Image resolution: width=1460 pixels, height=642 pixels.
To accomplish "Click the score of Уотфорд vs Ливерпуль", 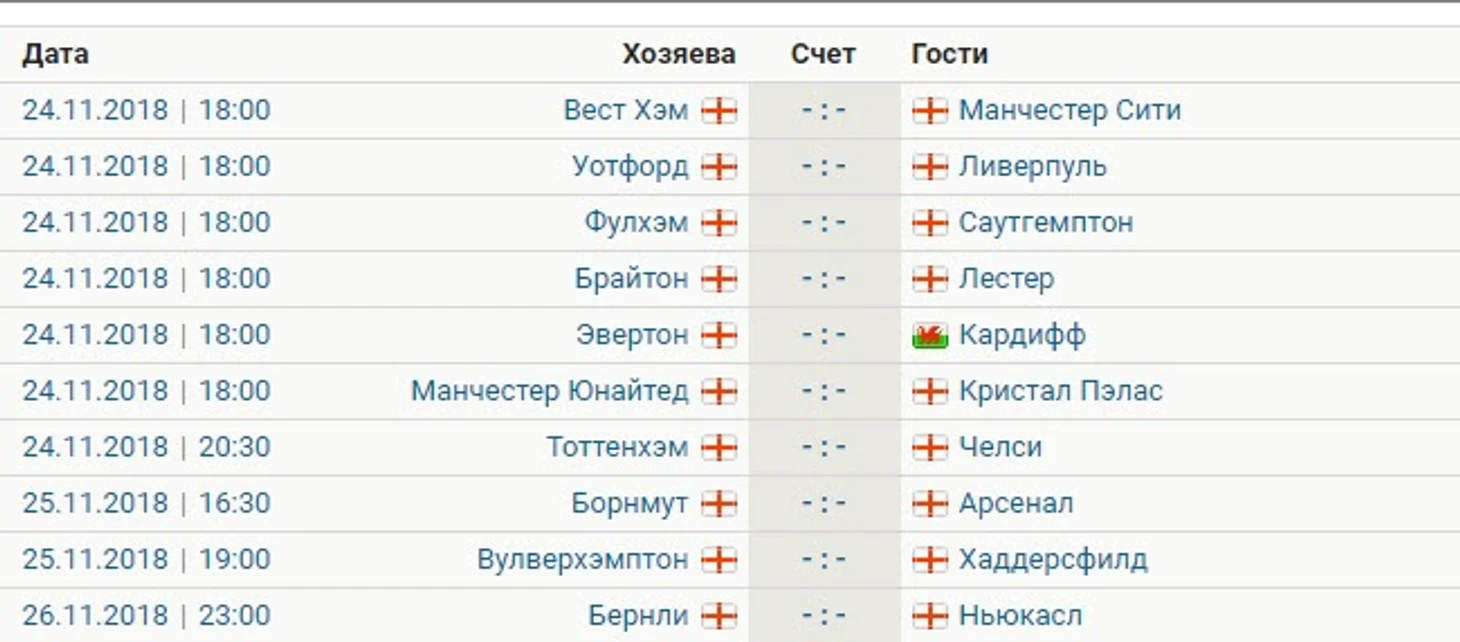I will (x=824, y=166).
